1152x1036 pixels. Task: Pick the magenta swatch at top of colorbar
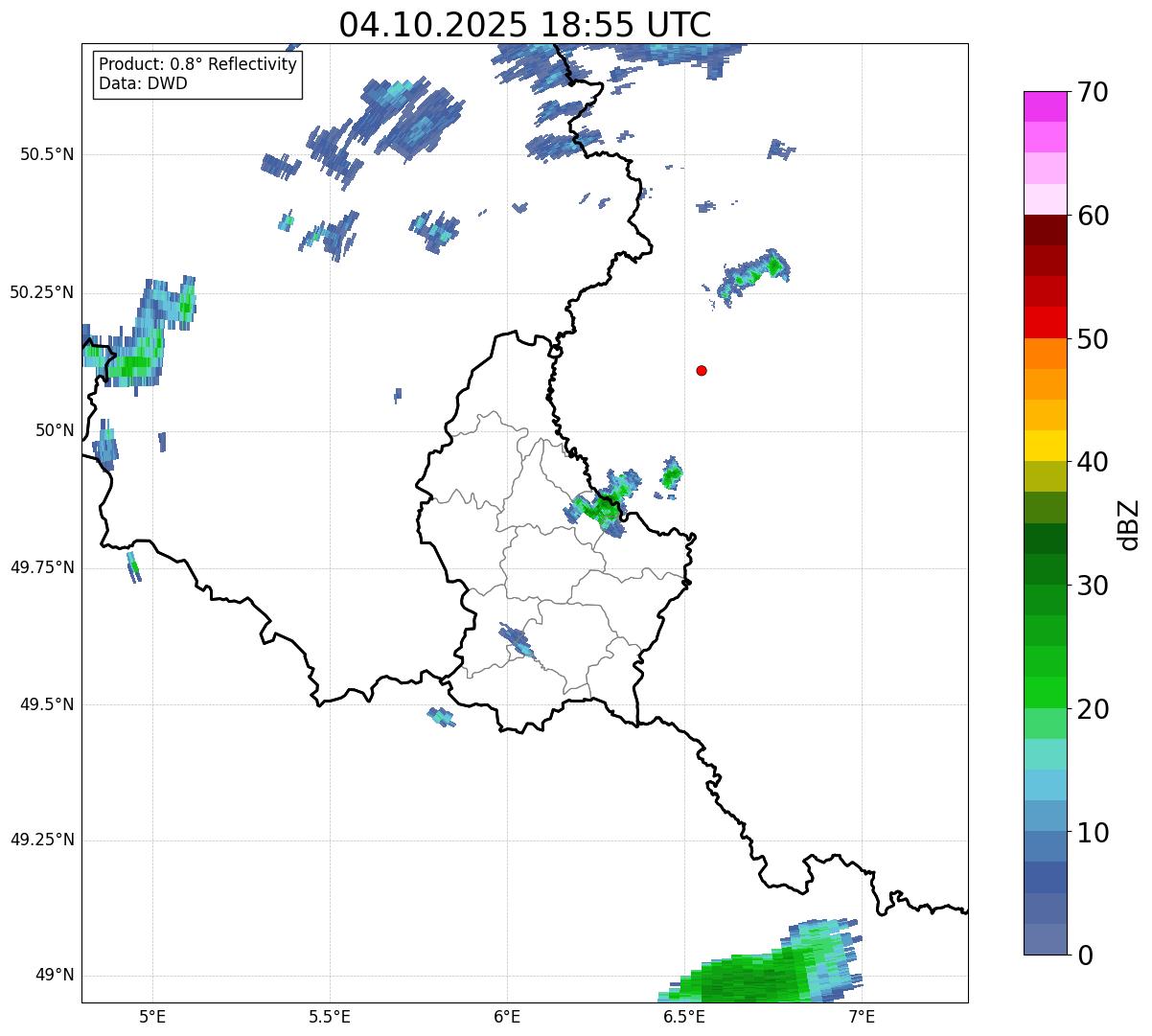point(1045,106)
